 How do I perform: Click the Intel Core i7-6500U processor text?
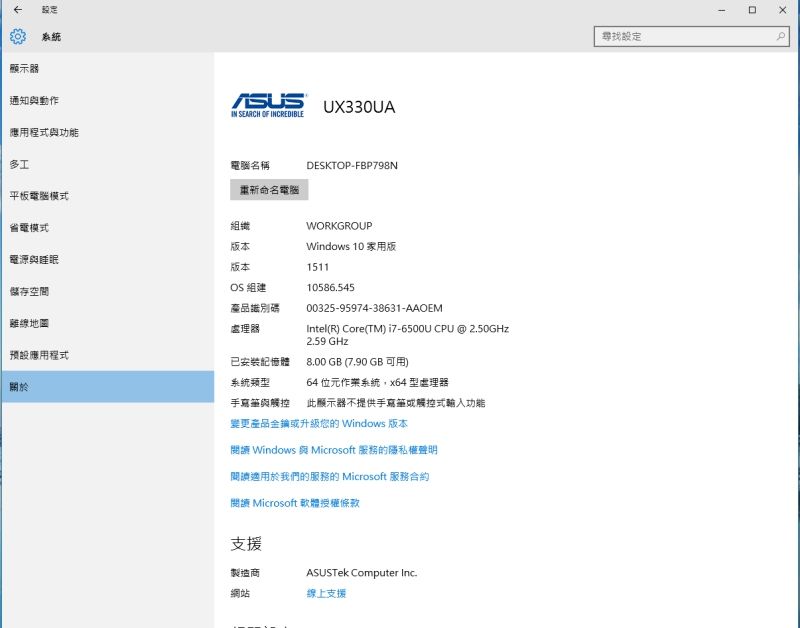click(x=408, y=335)
